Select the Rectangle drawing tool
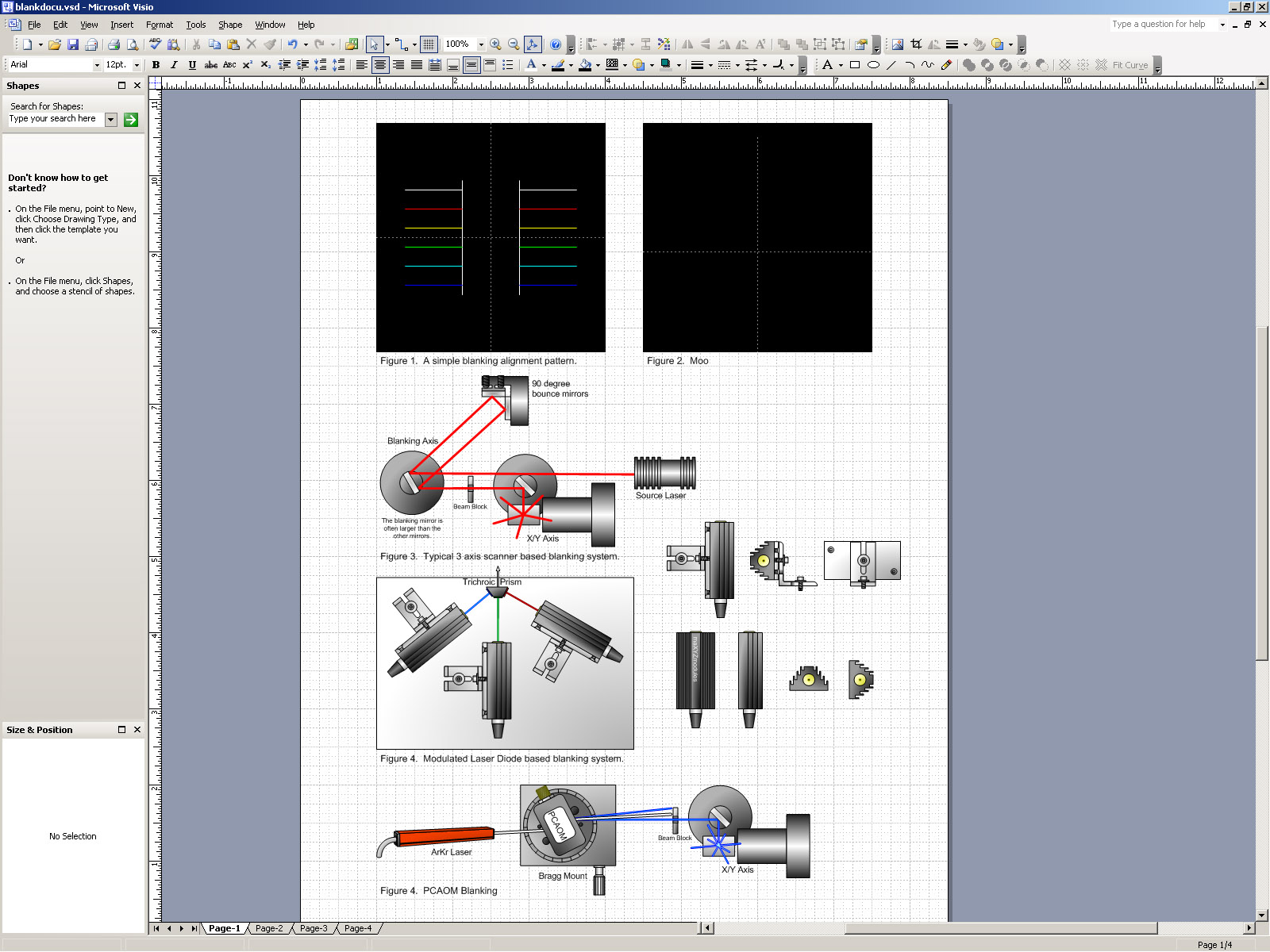Screen dimensions: 1270x952 (x=855, y=65)
